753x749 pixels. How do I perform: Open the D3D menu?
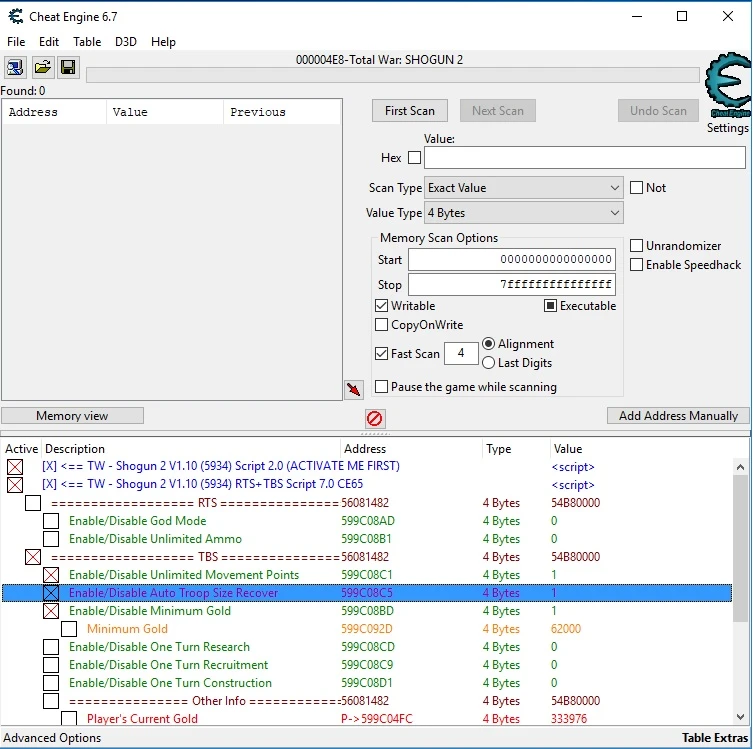pyautogui.click(x=126, y=42)
